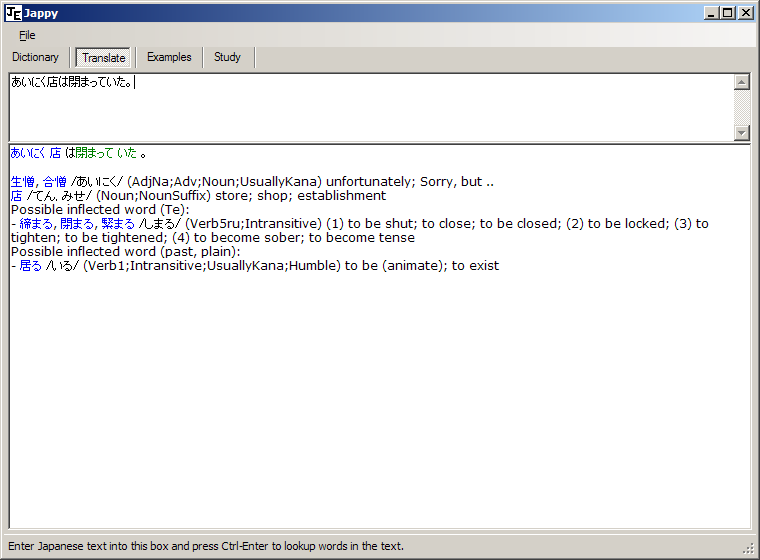This screenshot has width=760, height=560.
Task: Follow the 生憎 dictionary link
Action: [24, 182]
